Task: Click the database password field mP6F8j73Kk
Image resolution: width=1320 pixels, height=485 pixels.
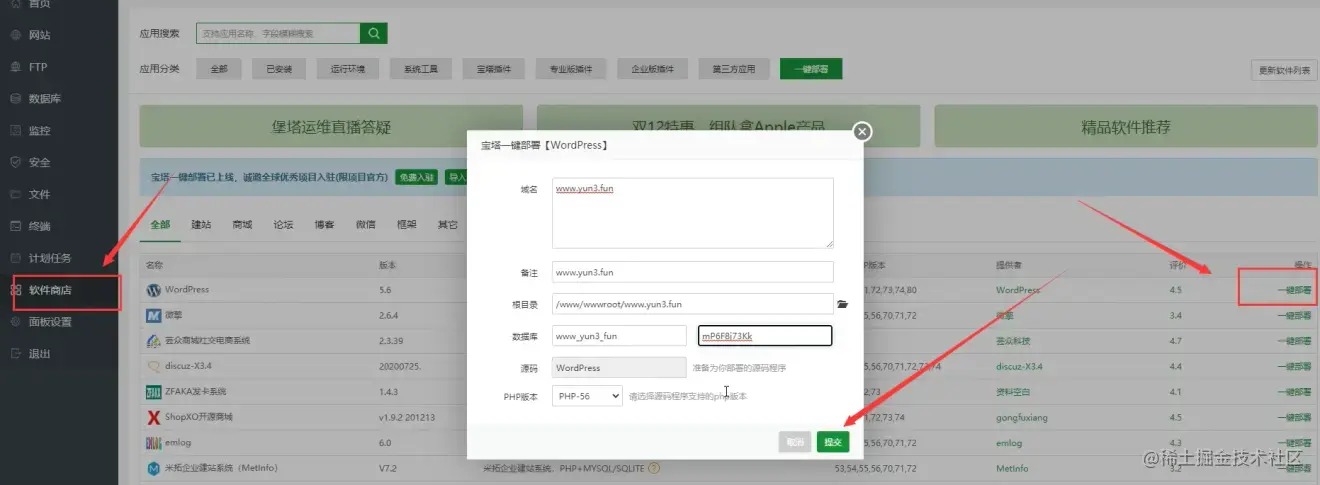Action: click(x=765, y=336)
